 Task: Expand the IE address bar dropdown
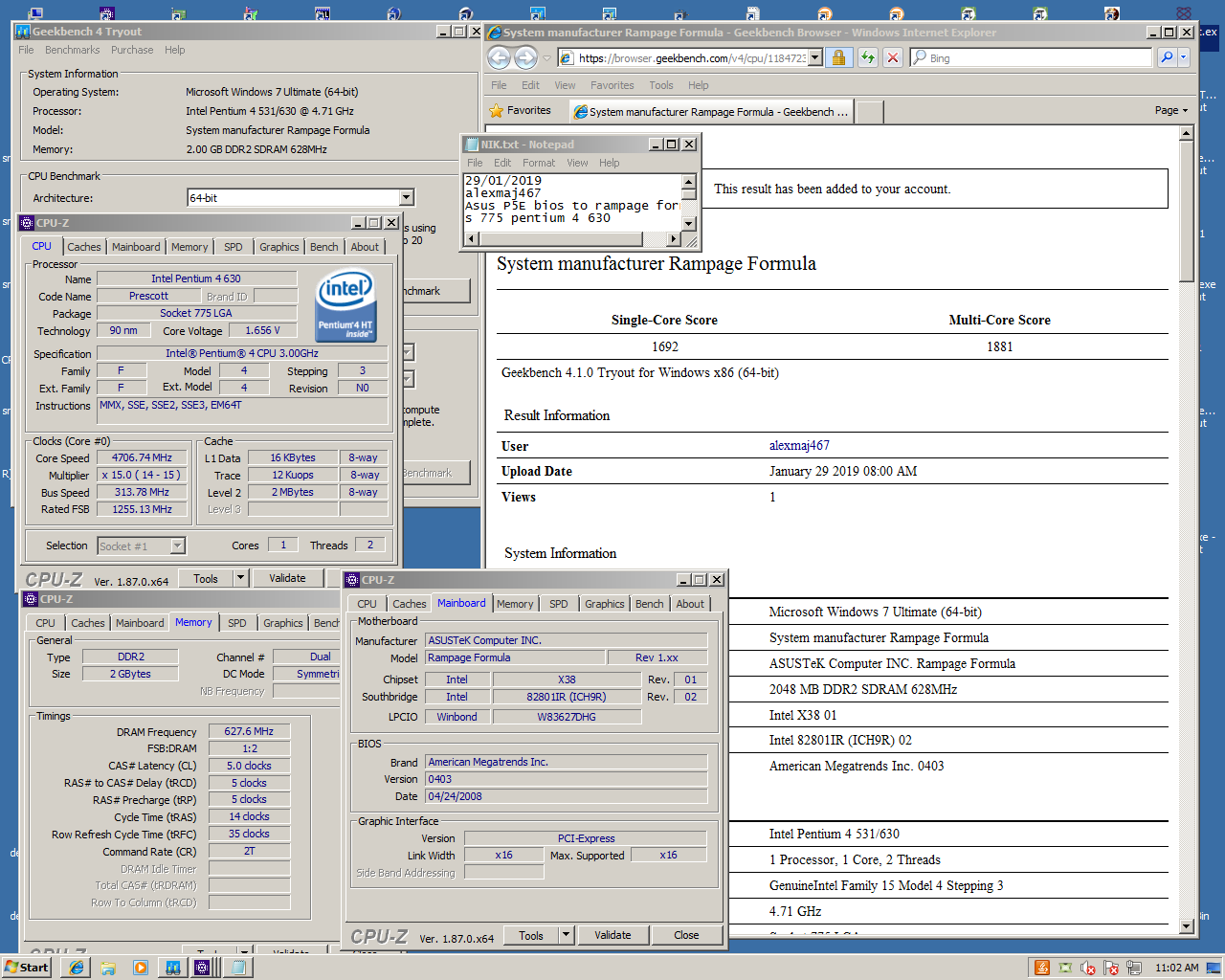[815, 58]
